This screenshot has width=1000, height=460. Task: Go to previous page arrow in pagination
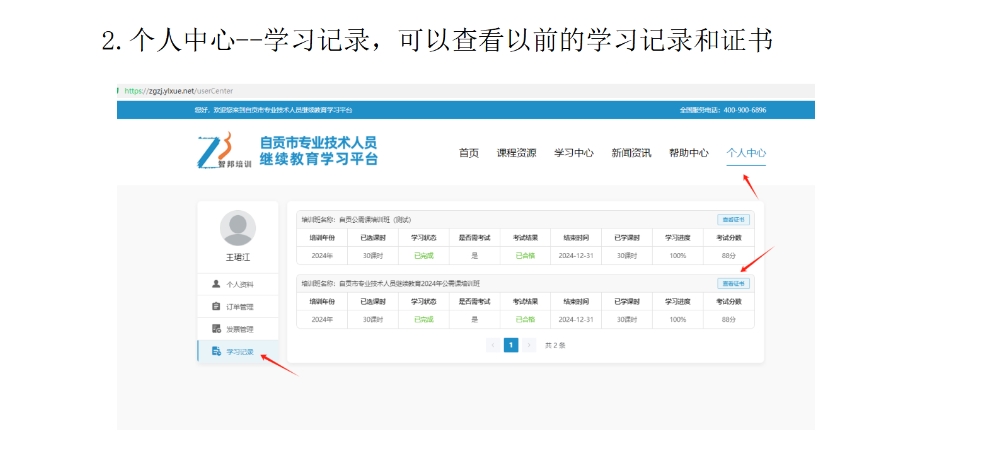tap(492, 345)
